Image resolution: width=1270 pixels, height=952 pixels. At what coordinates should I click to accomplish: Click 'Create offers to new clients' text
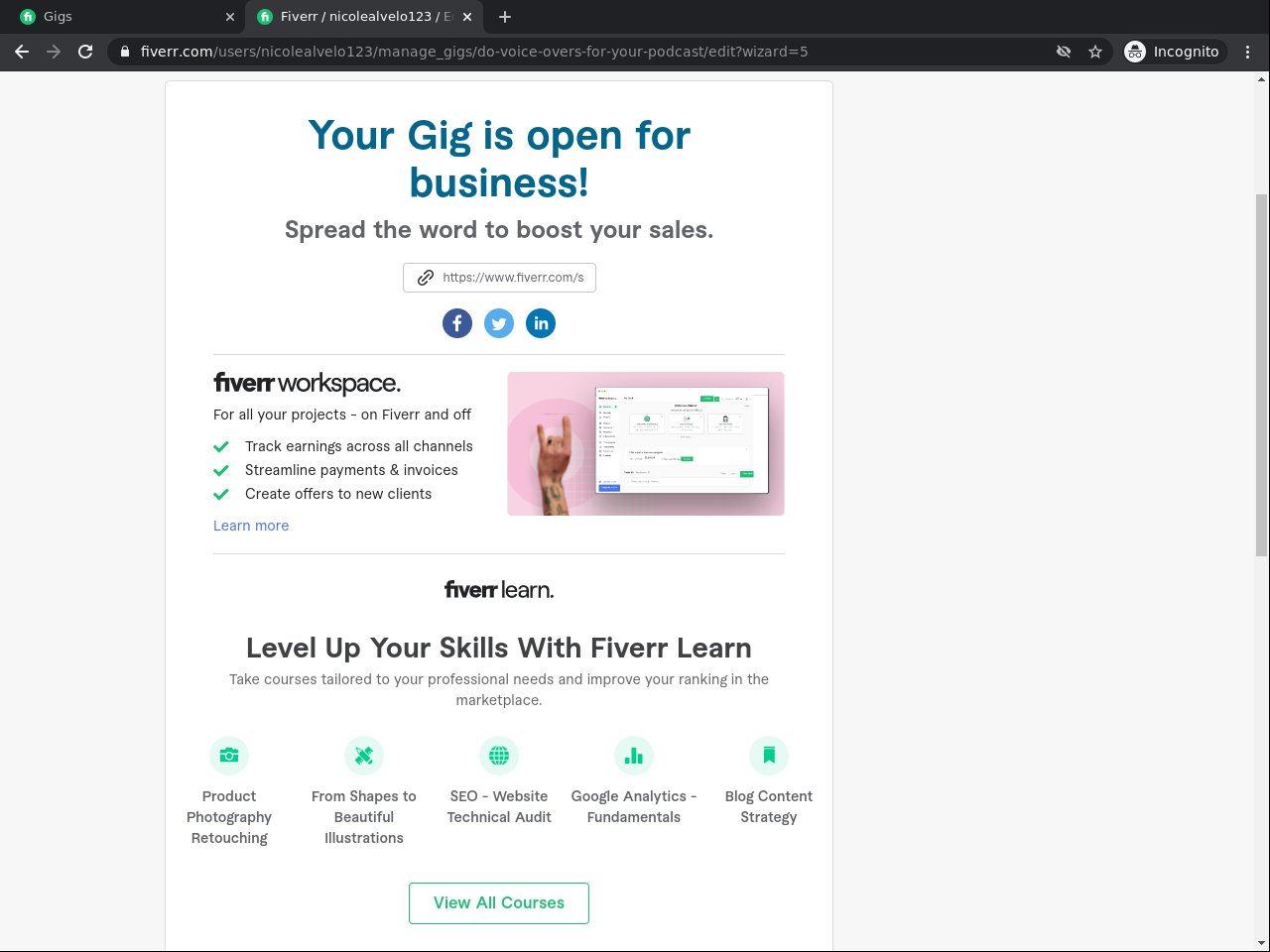(338, 494)
